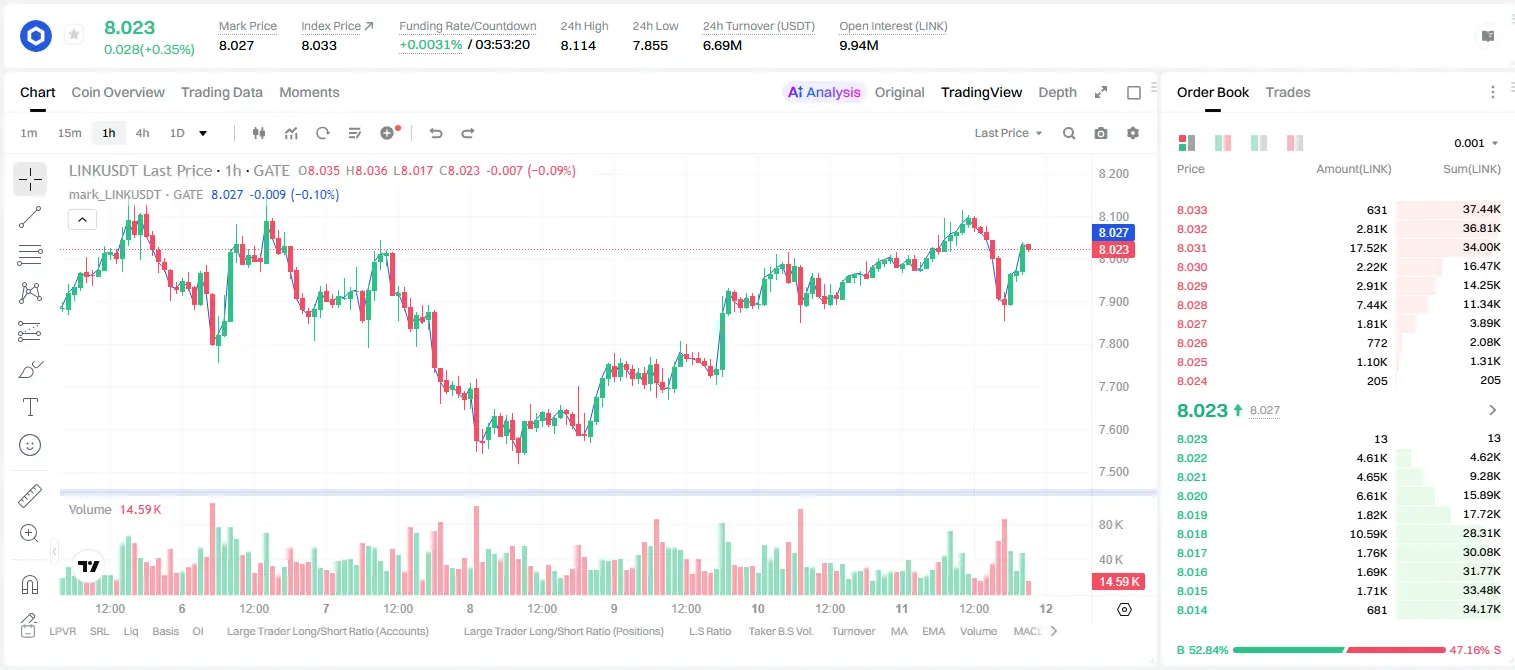Click the 8.031 ask price row
1515x670 pixels.
point(1339,248)
